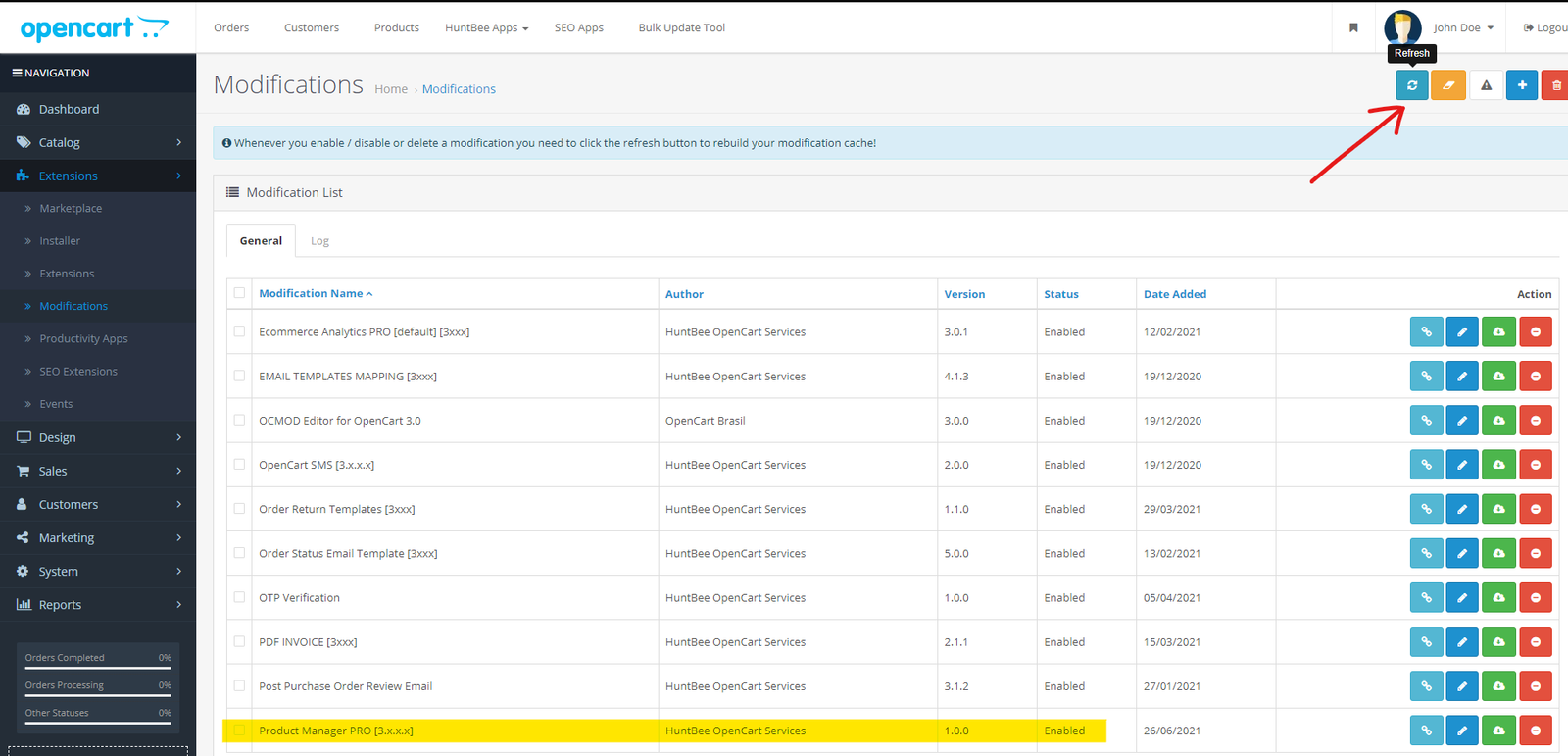Screen dimensions: 1568x756
Task: Edit OpenCart SMS with pencil icon
Action: point(1462,465)
